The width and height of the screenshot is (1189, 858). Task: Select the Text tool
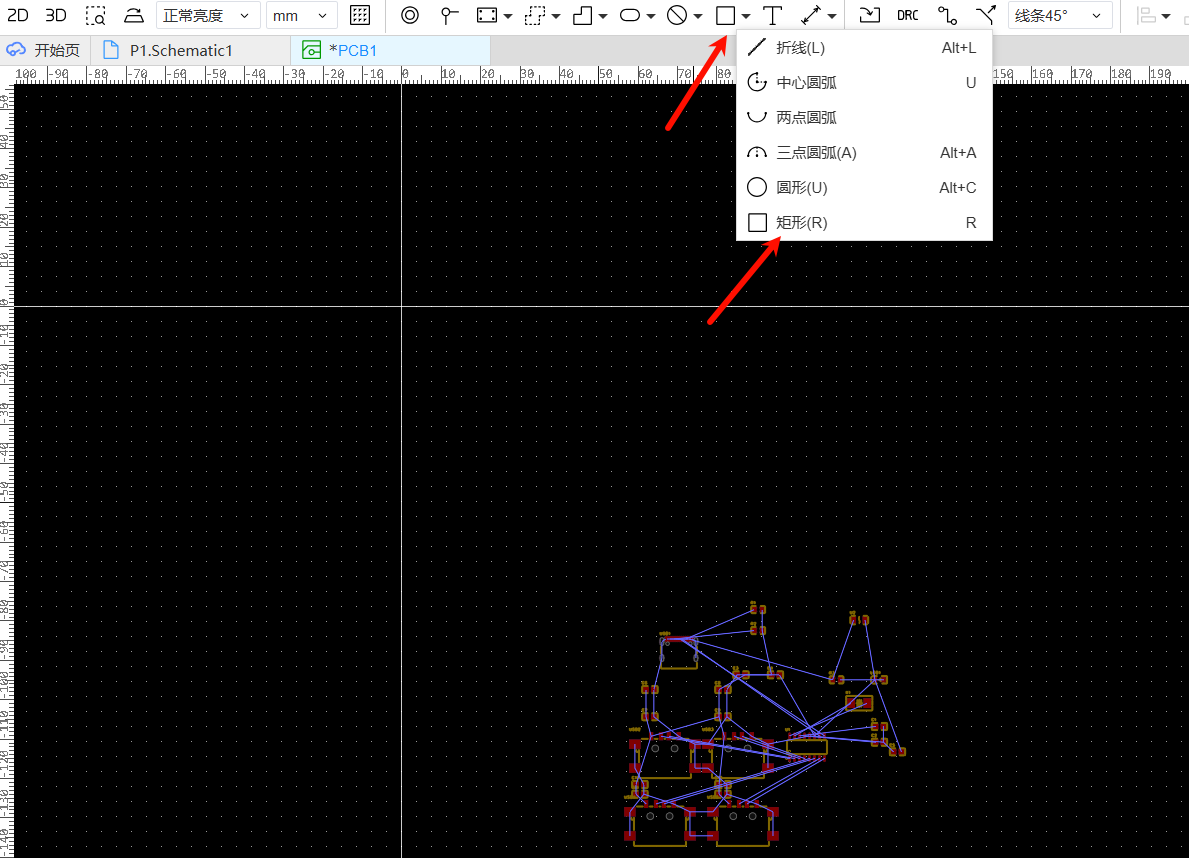(x=773, y=15)
